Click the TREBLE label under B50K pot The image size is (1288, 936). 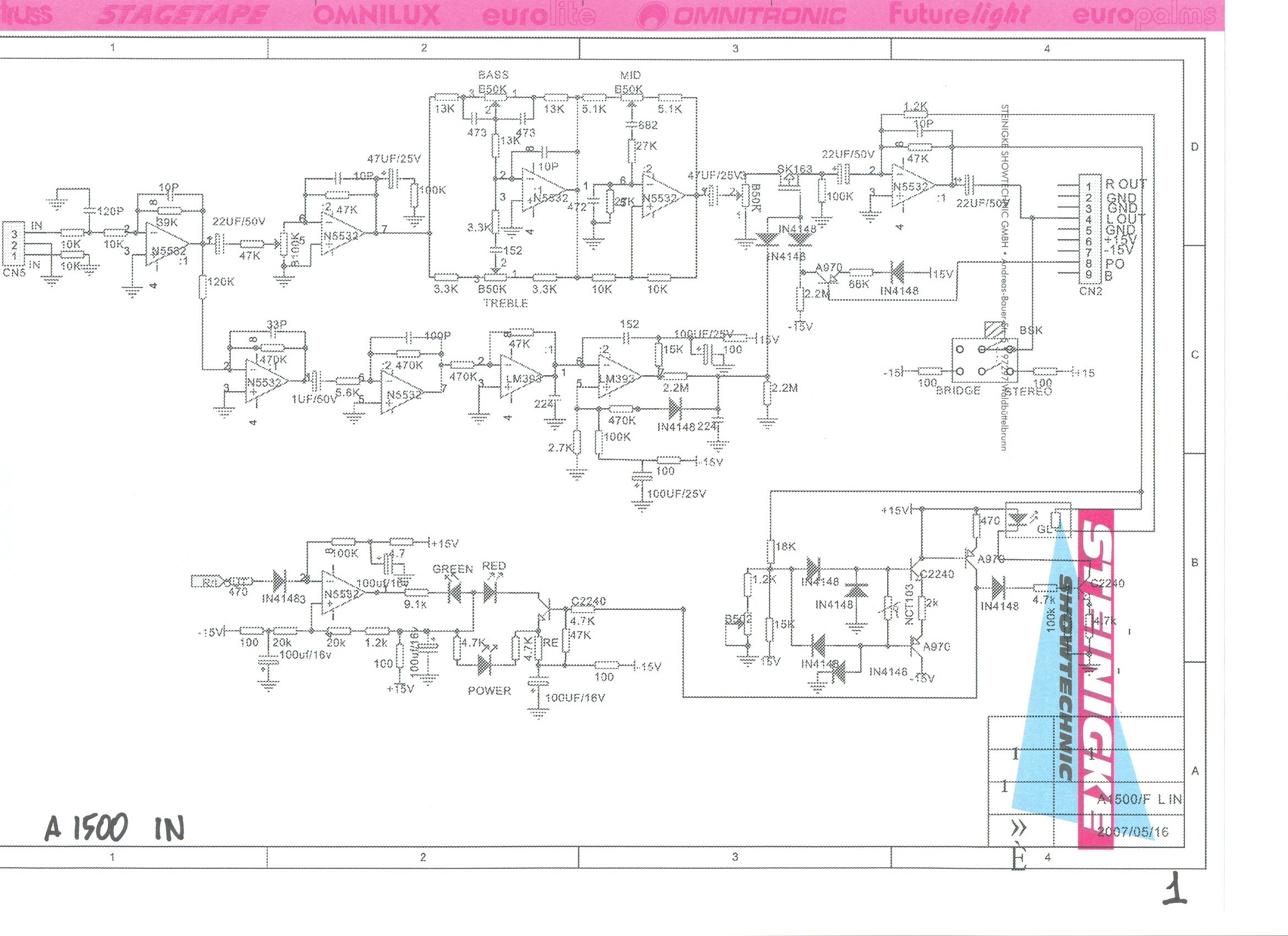coord(506,304)
